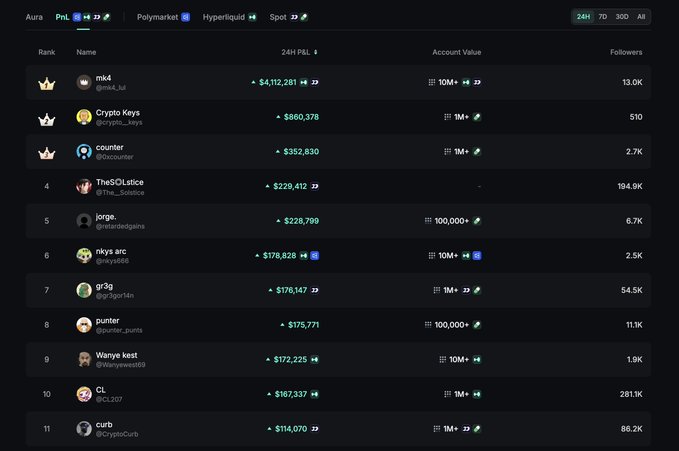Click the platform icon next to $229,412
The image size is (679, 451).
tap(315, 186)
